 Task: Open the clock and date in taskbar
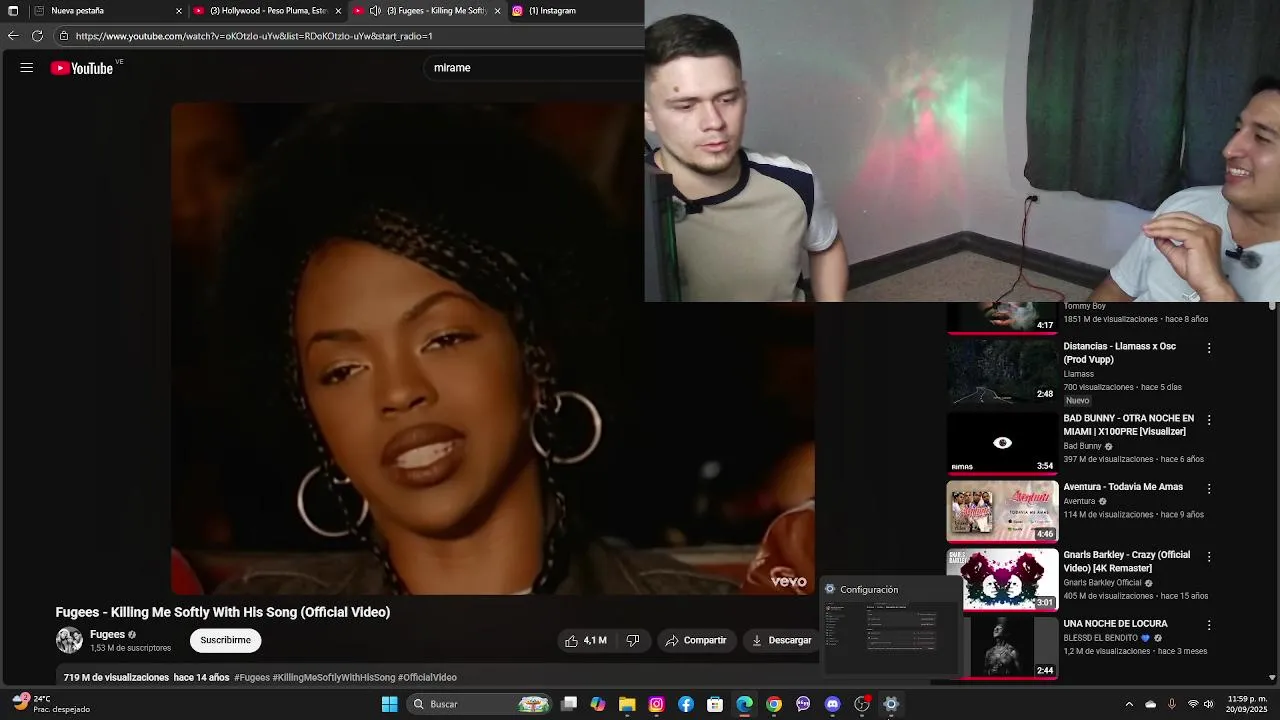click(1247, 704)
